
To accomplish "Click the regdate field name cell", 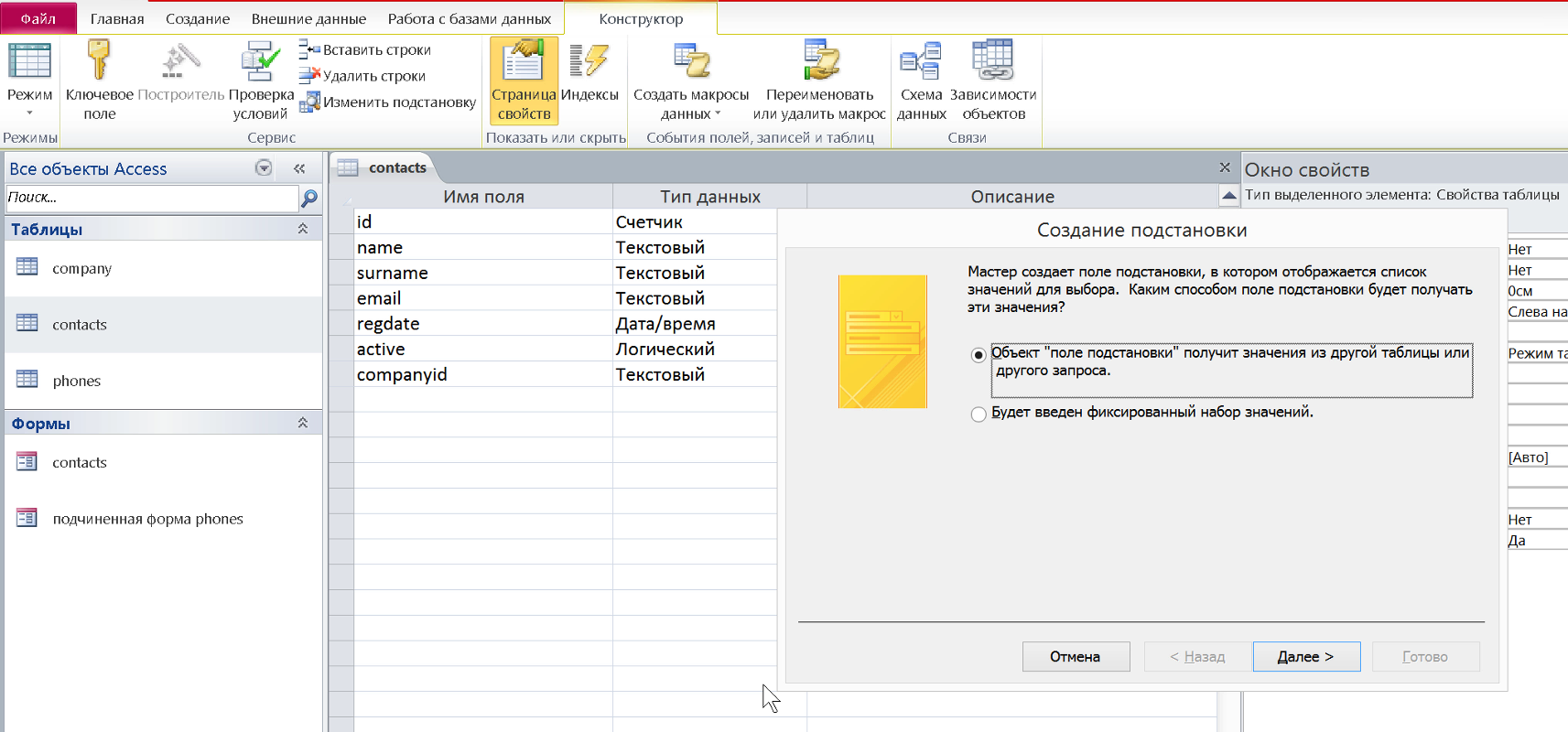I will [483, 324].
